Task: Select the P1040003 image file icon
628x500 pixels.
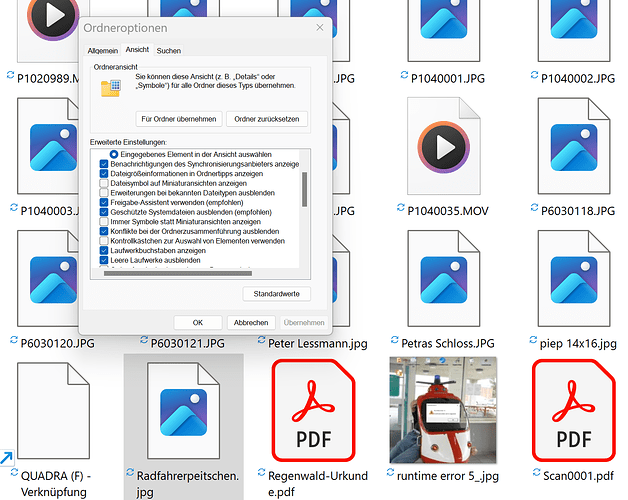Action: pos(47,146)
